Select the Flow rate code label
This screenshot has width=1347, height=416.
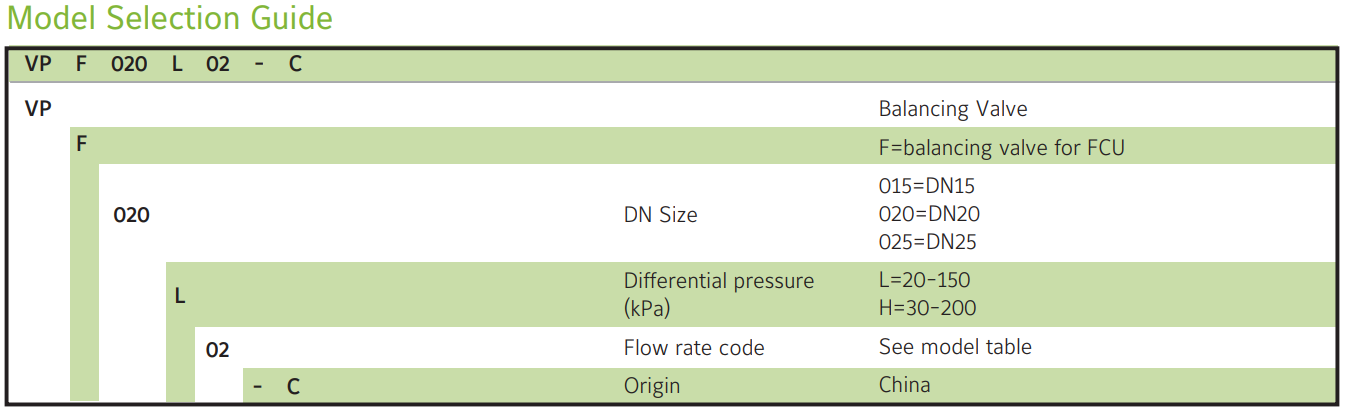click(x=693, y=348)
